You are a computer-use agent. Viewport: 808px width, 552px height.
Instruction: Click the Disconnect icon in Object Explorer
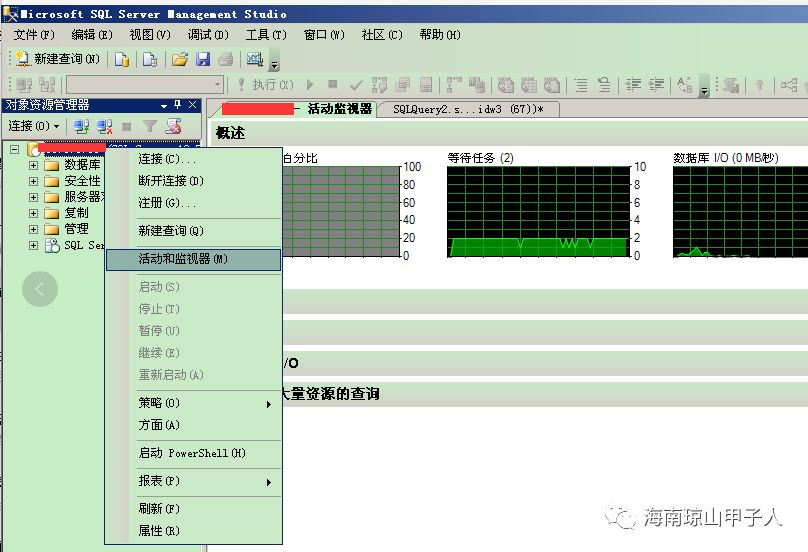click(105, 126)
